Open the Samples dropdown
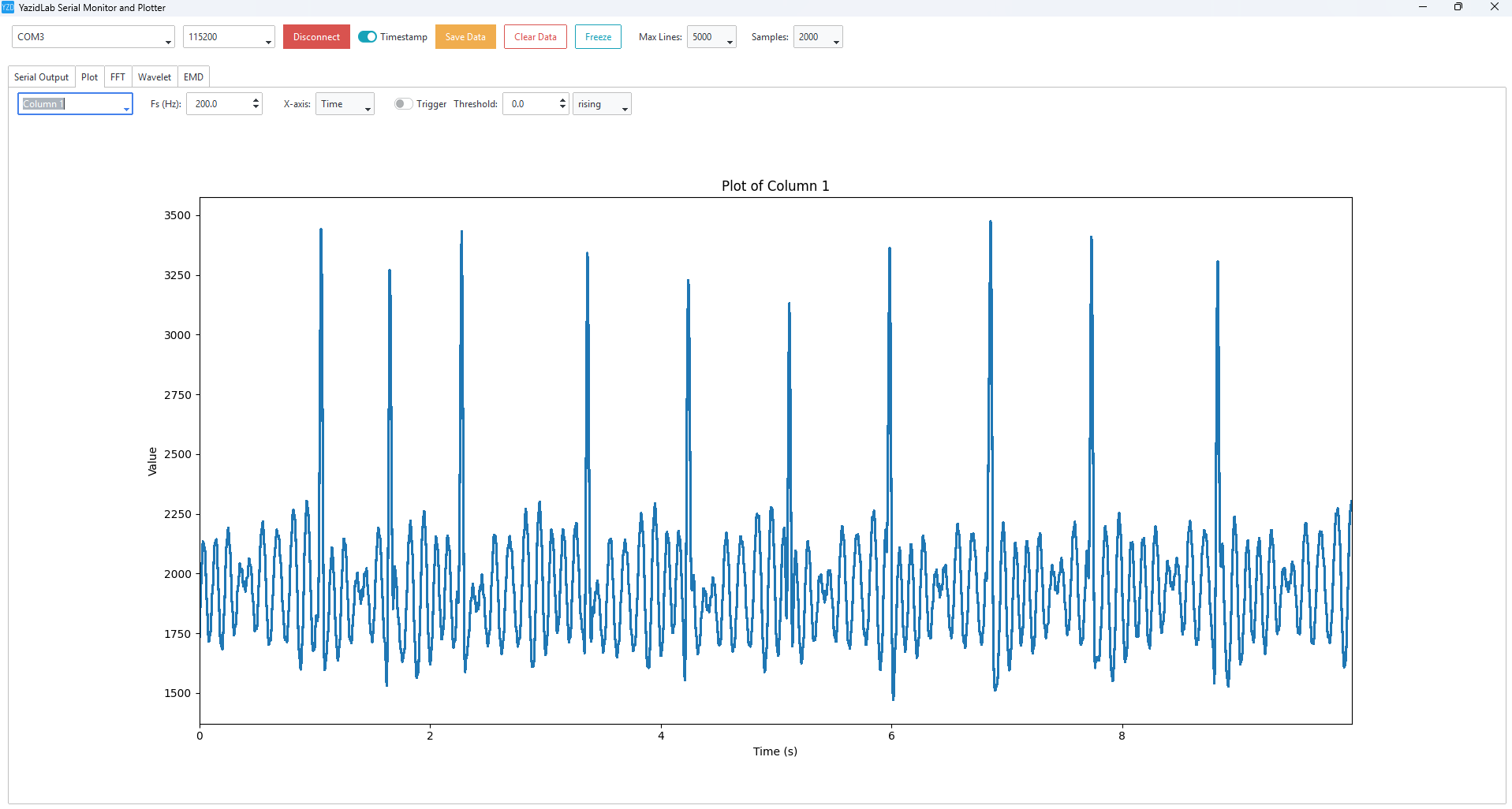Viewport: 1512px width, 809px height. coord(818,37)
